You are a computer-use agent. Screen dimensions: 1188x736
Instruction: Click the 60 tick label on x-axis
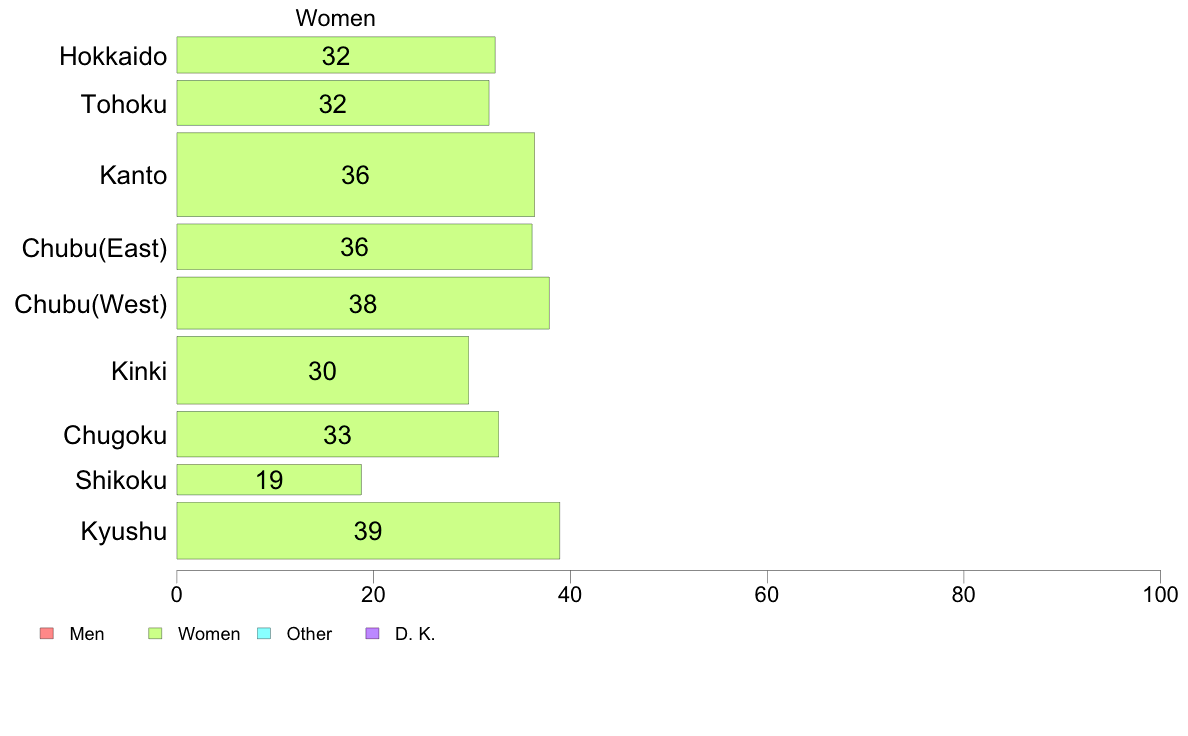(x=767, y=594)
